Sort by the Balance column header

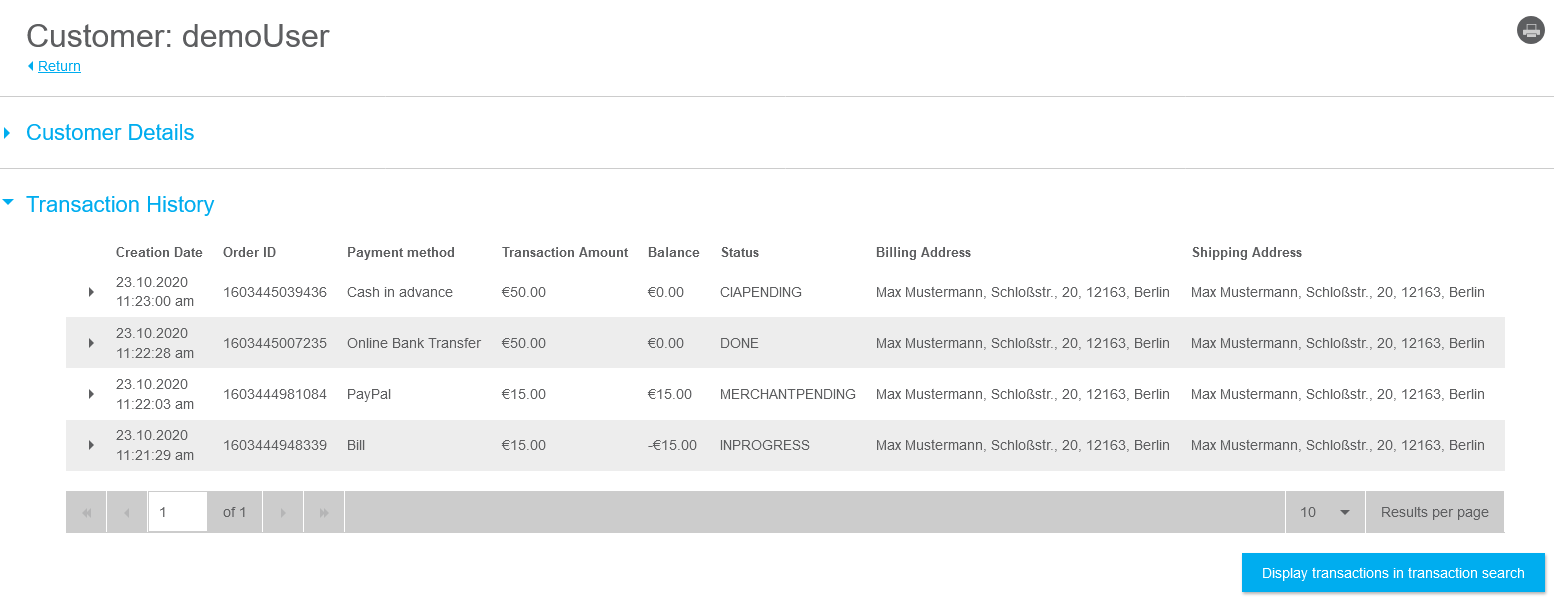pos(674,253)
